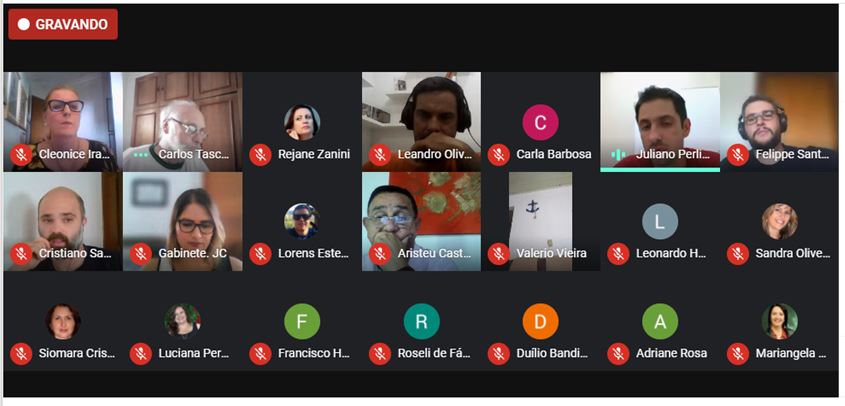This screenshot has width=845, height=406.
Task: Click Rejane Zanini's round profile photo
Action: (302, 122)
